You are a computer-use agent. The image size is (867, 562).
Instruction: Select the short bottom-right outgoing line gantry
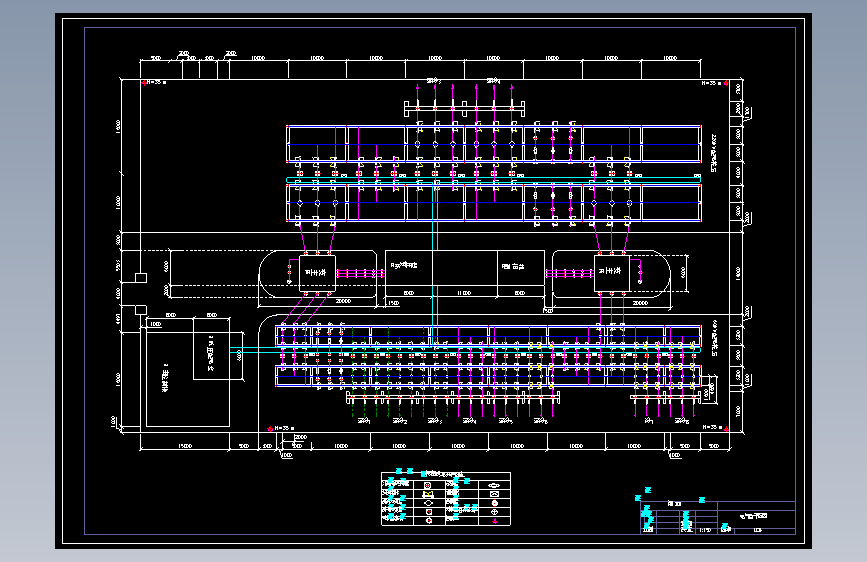click(665, 397)
